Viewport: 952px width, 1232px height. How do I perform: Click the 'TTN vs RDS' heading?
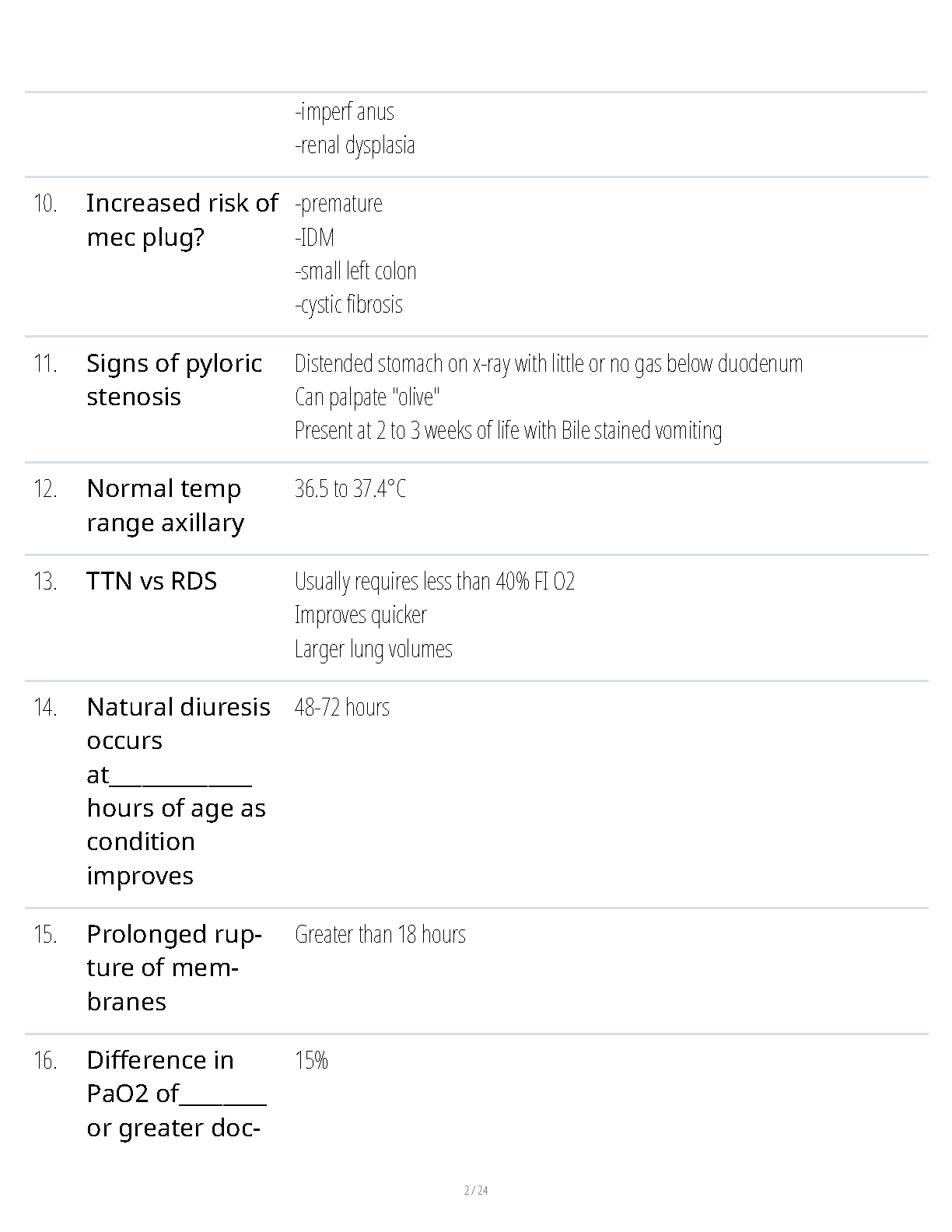(152, 581)
